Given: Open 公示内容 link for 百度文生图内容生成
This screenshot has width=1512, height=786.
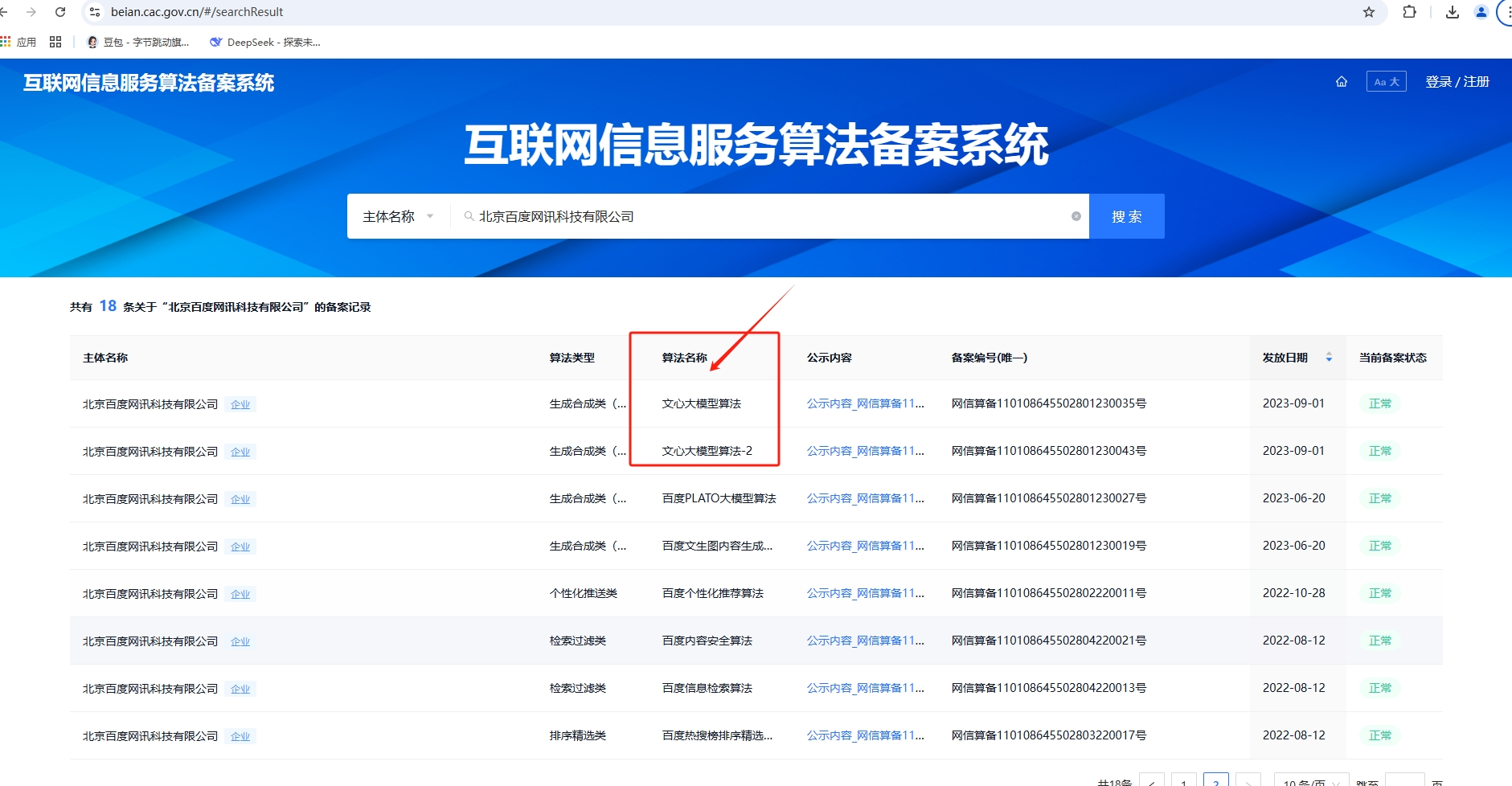Looking at the screenshot, I should (x=866, y=546).
